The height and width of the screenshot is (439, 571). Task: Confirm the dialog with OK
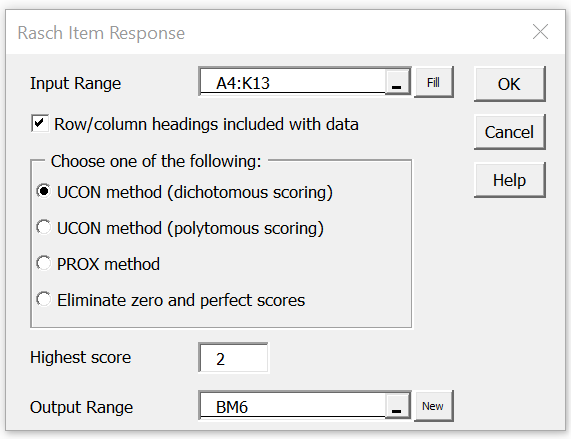coord(509,84)
